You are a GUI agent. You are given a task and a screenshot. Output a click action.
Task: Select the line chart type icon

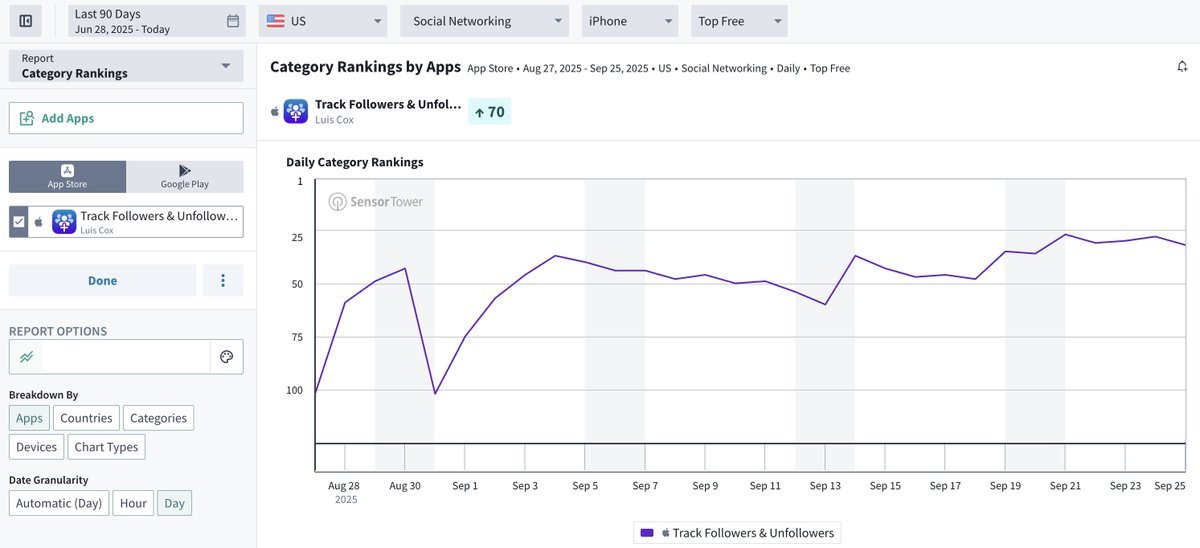(x=26, y=357)
